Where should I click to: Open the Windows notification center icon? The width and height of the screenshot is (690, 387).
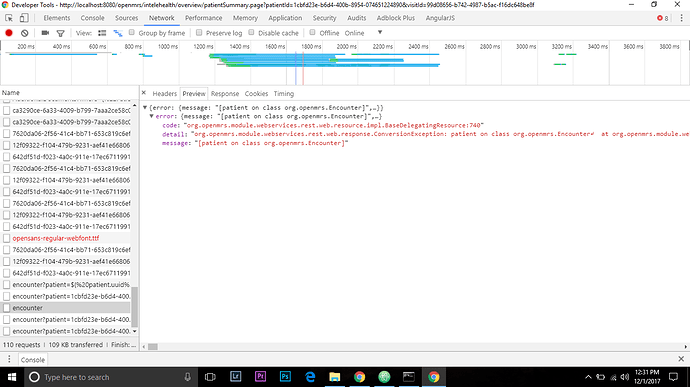(673, 377)
